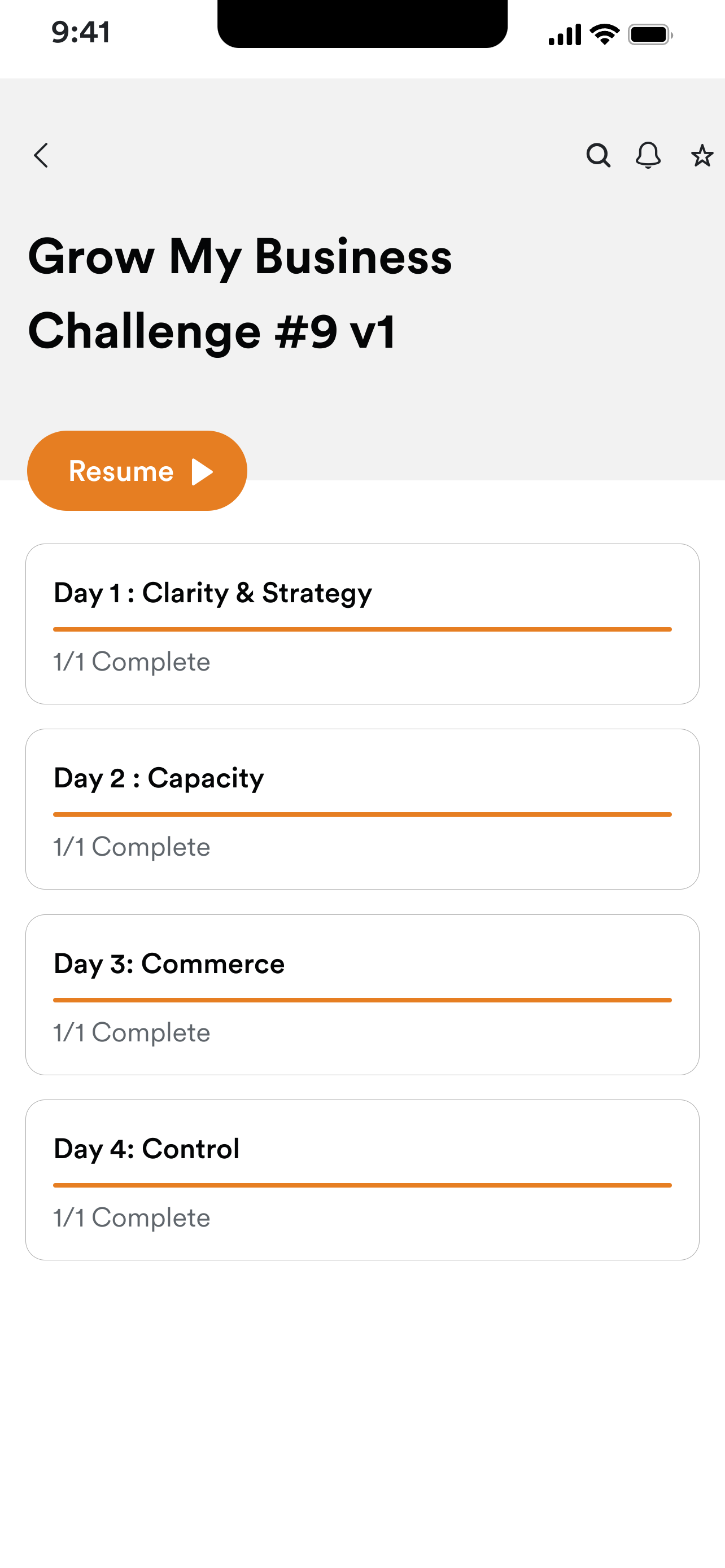Click the play triangle in Resume button

coord(202,472)
